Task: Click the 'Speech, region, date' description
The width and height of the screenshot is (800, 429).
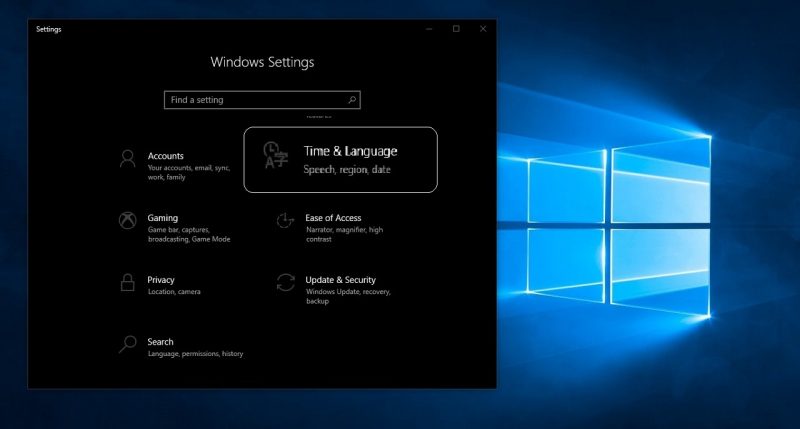Action: 347,170
